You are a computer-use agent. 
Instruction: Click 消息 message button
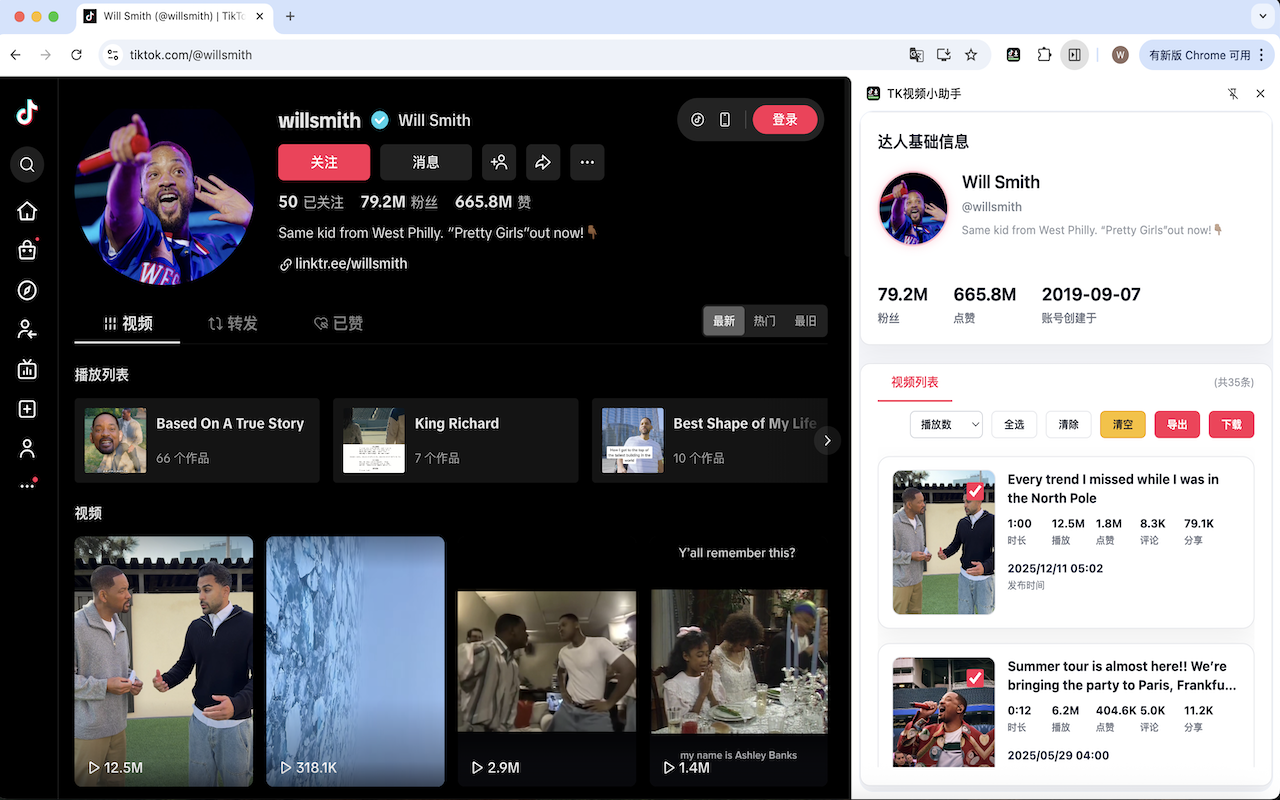[x=426, y=162]
